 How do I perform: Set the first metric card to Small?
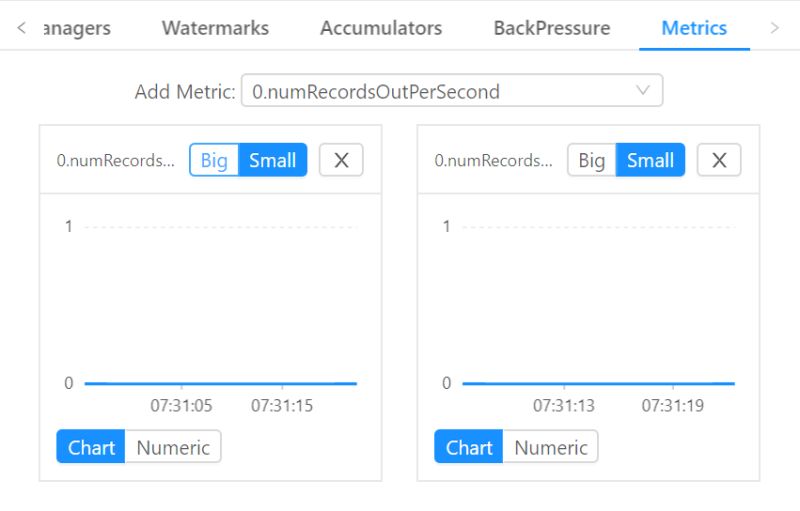[272, 160]
